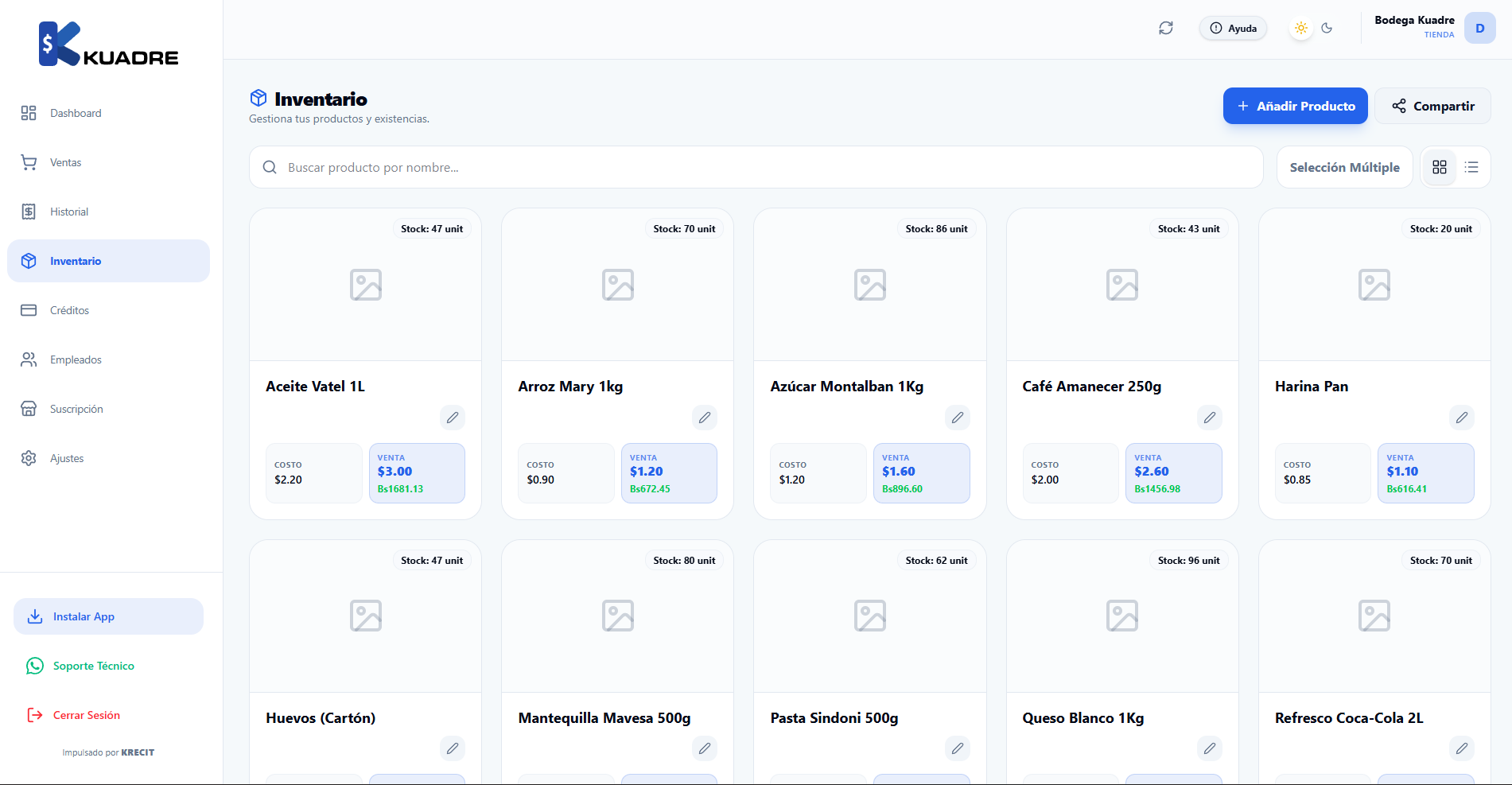Open the Ayuda help button
This screenshot has height=785, width=1512.
coord(1233,28)
